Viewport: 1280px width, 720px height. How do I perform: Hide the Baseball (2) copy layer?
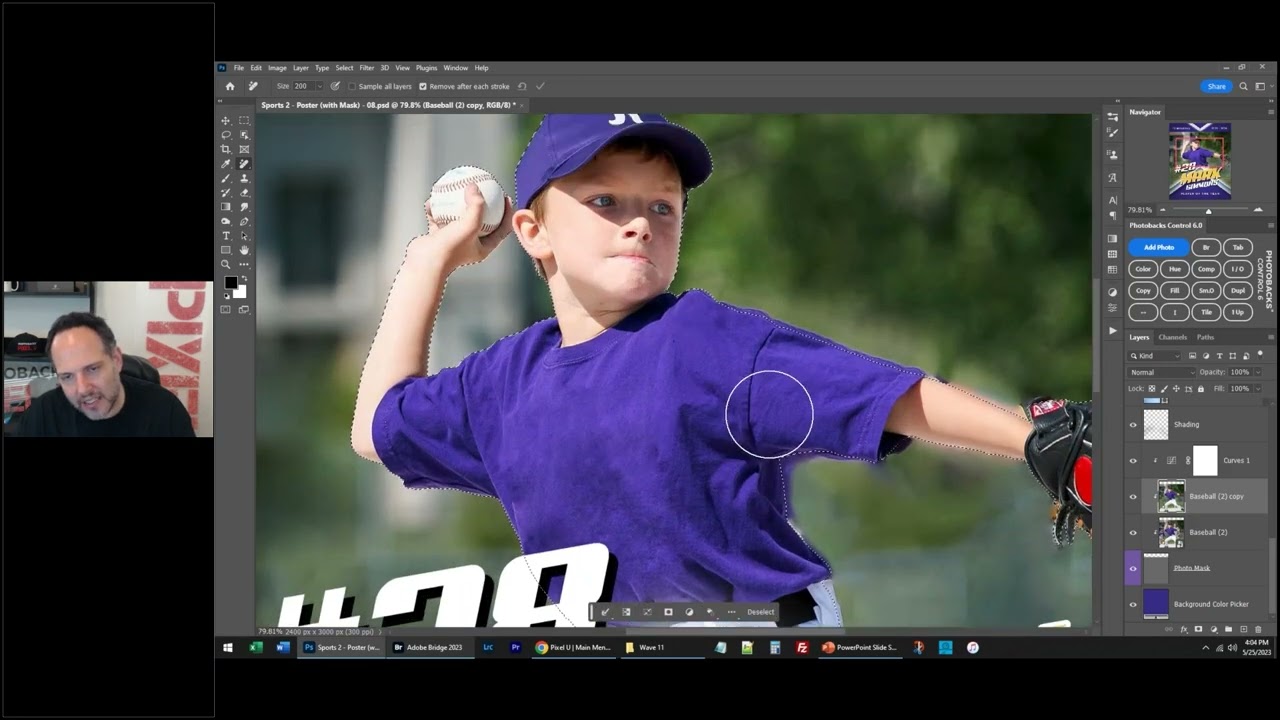pos(1133,496)
